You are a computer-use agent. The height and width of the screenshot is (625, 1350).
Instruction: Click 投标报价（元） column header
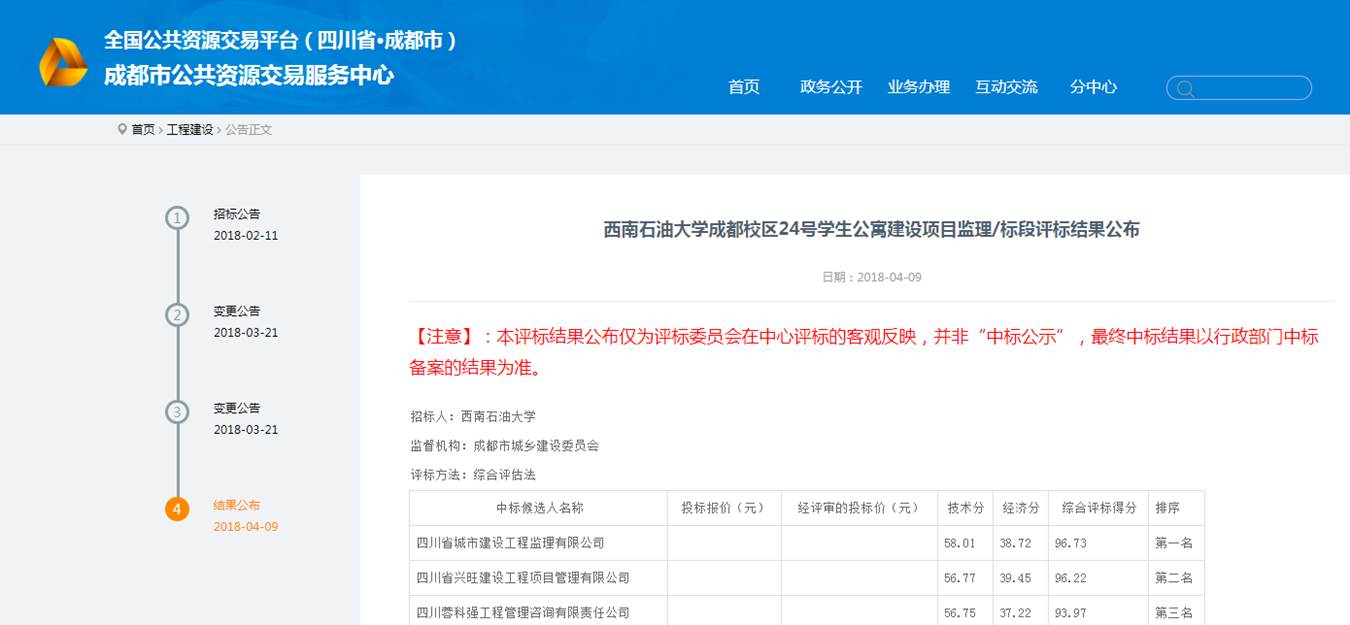pyautogui.click(x=725, y=508)
